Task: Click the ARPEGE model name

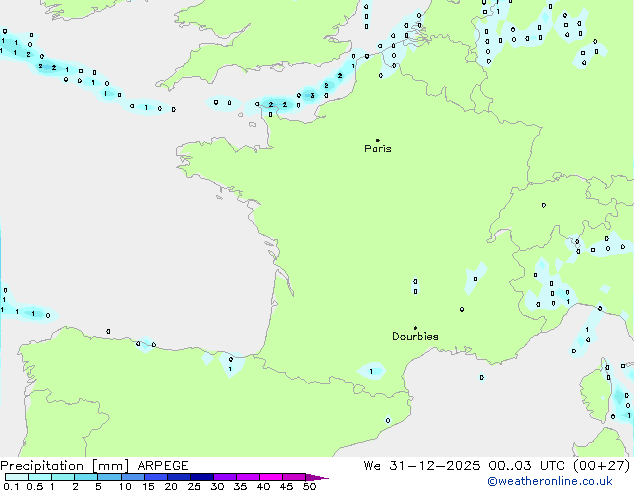Action: (163, 466)
